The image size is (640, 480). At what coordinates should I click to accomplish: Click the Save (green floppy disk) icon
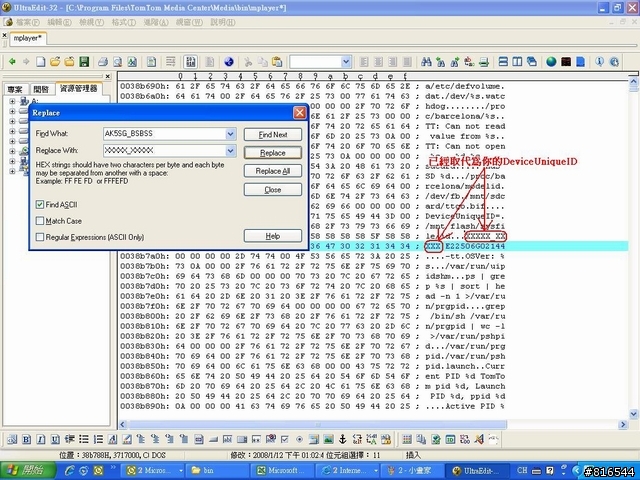[x=84, y=62]
